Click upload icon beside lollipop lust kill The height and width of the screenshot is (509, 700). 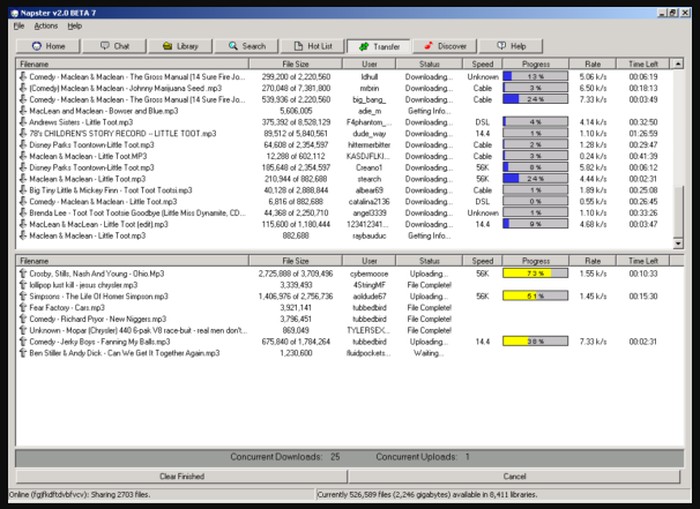(23, 285)
